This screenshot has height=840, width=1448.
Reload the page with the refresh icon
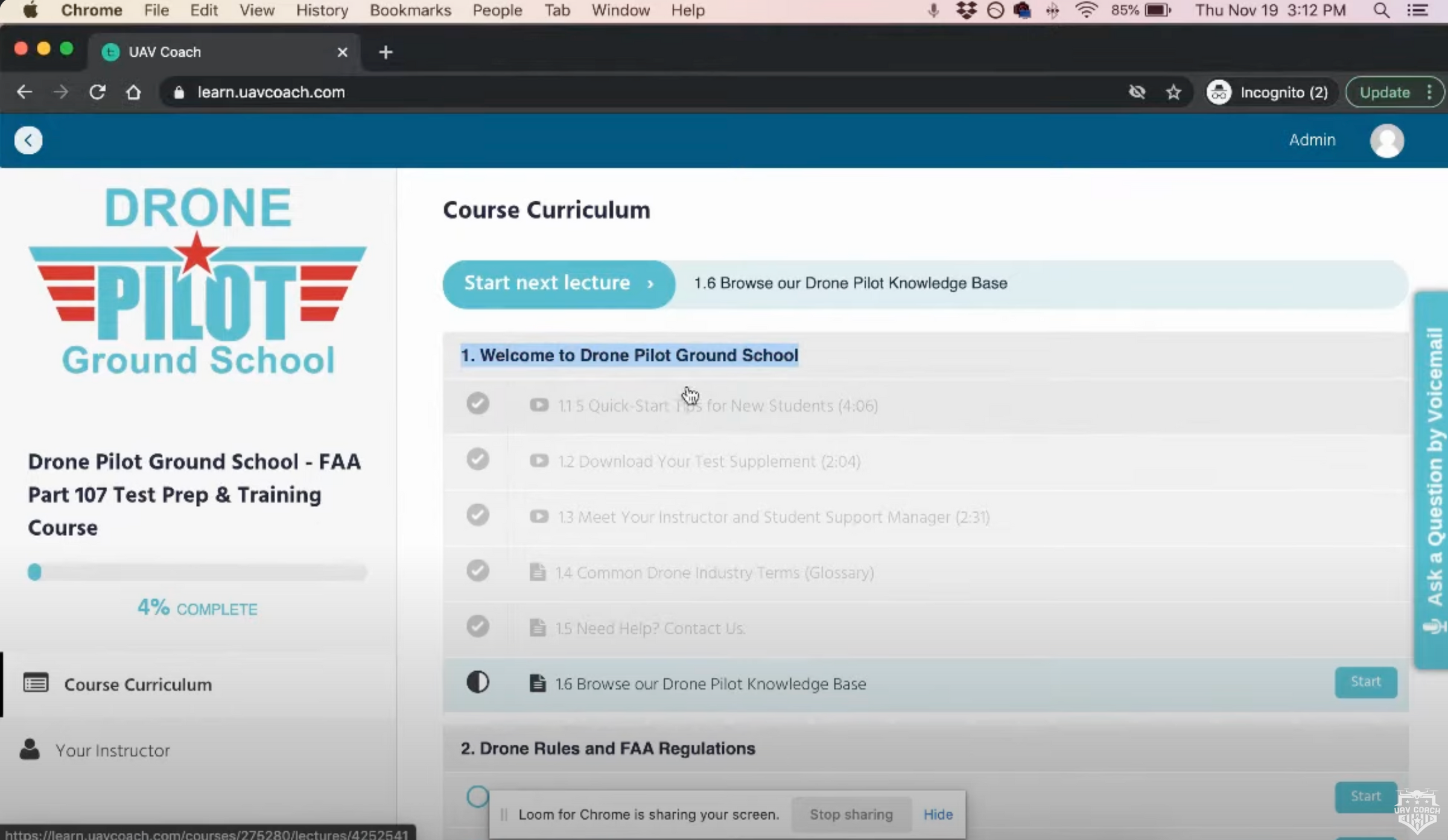point(98,92)
